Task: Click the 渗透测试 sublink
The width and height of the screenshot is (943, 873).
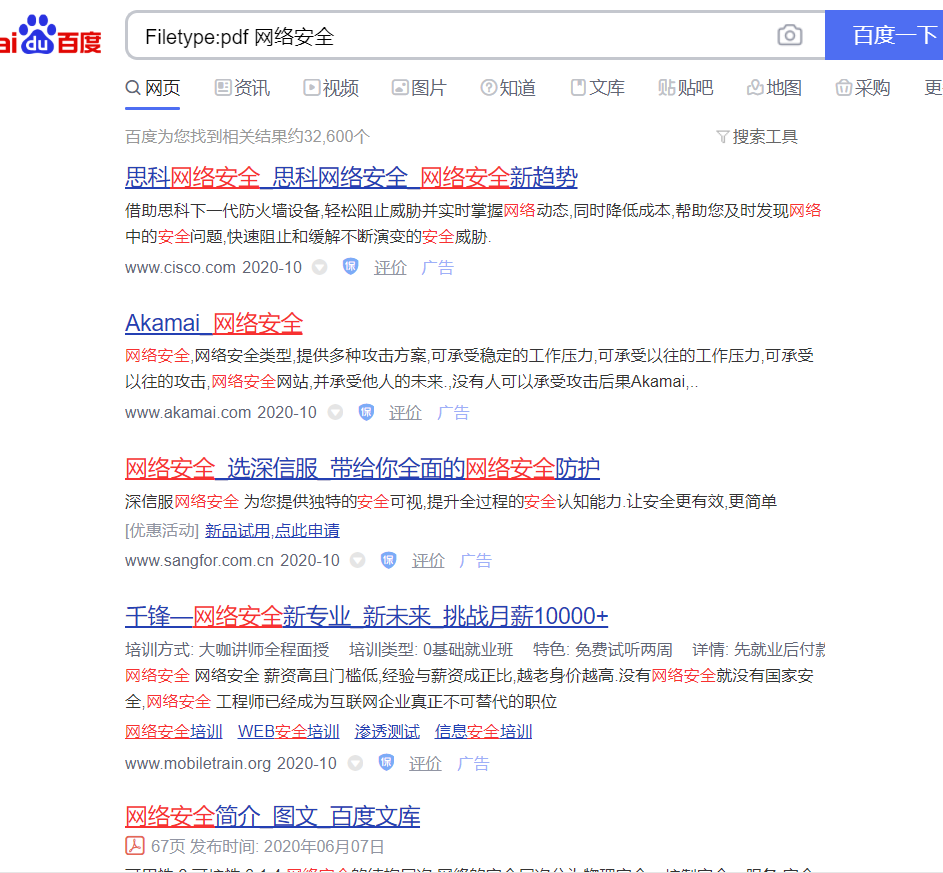Action: click(x=387, y=732)
